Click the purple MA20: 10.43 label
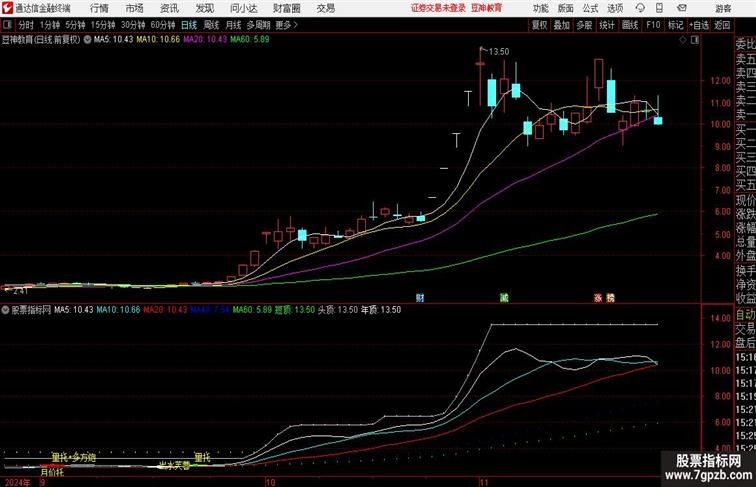The width and height of the screenshot is (756, 487). click(205, 40)
